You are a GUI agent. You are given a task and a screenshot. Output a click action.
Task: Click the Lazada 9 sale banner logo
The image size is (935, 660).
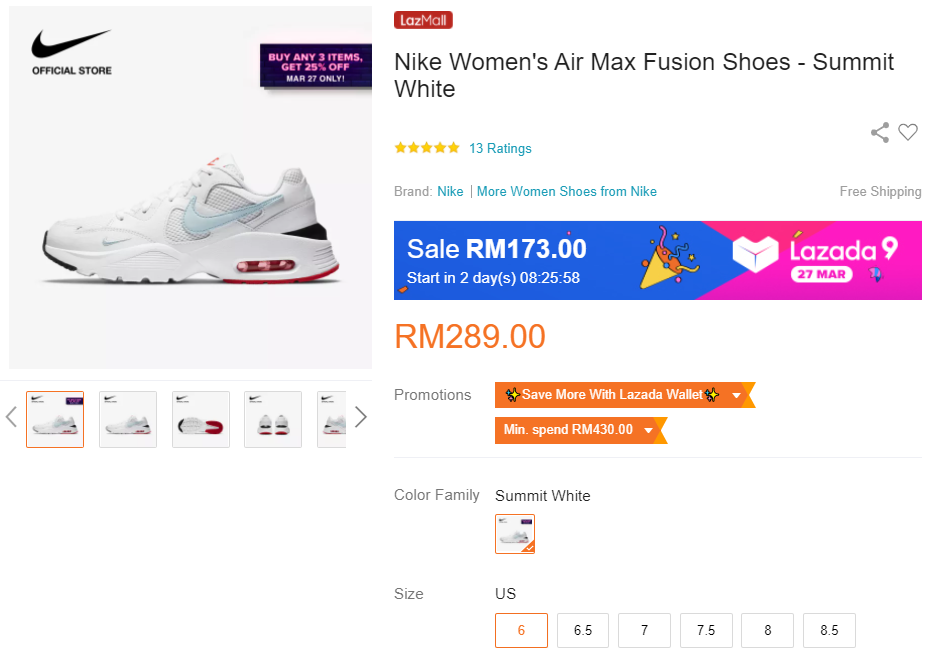click(814, 260)
